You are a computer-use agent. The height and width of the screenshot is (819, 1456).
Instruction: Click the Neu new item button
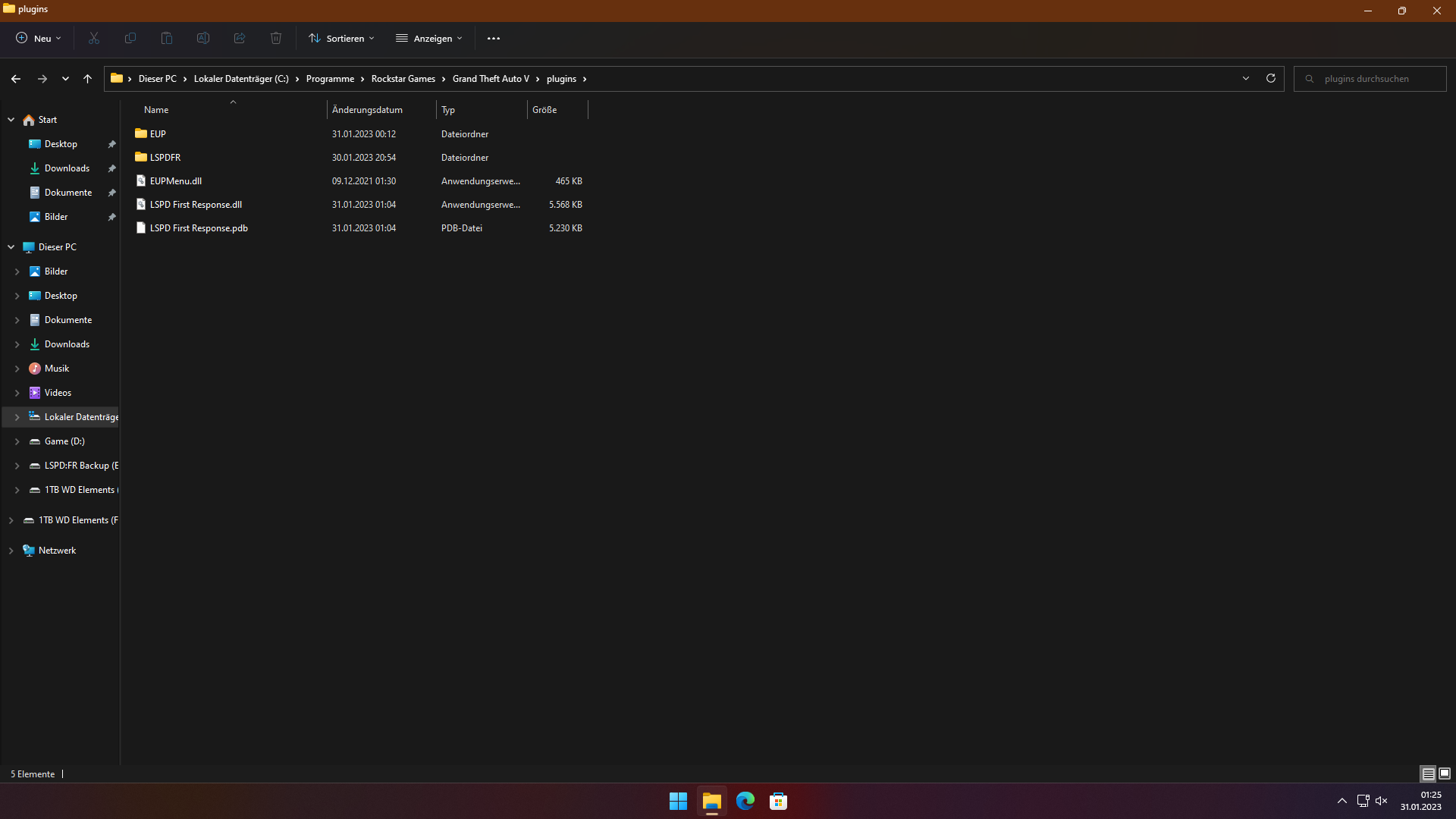[39, 38]
